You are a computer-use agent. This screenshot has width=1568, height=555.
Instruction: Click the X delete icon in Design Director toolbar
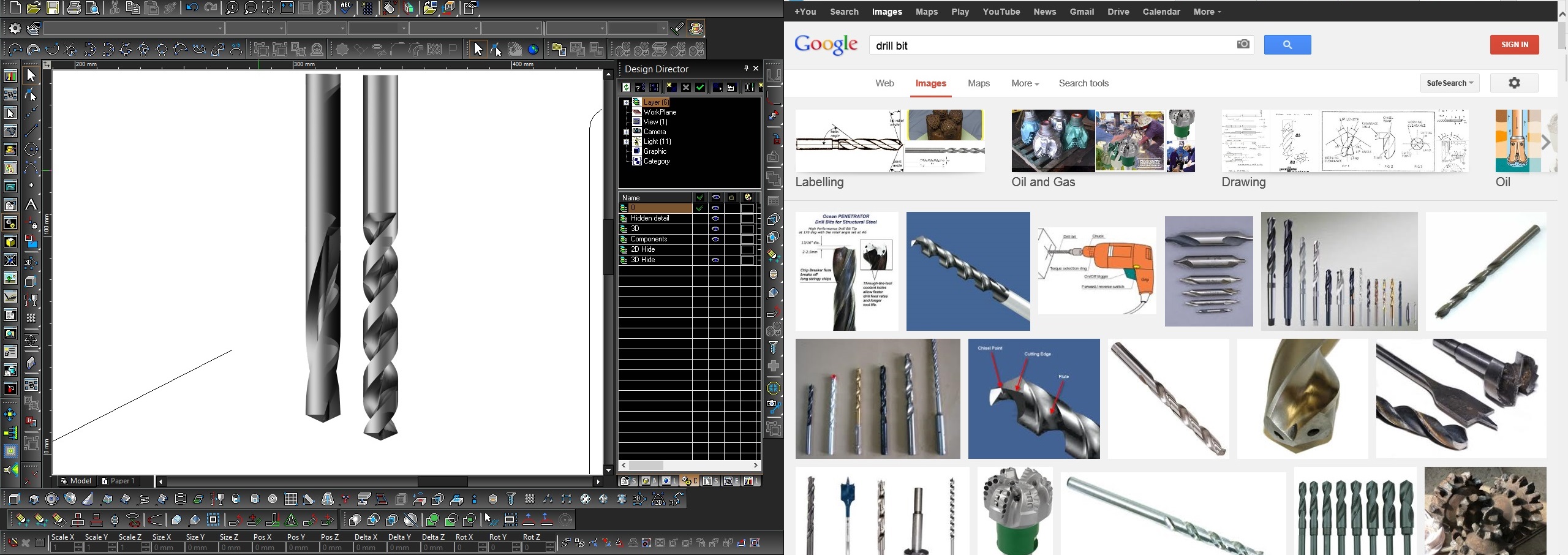[x=686, y=88]
